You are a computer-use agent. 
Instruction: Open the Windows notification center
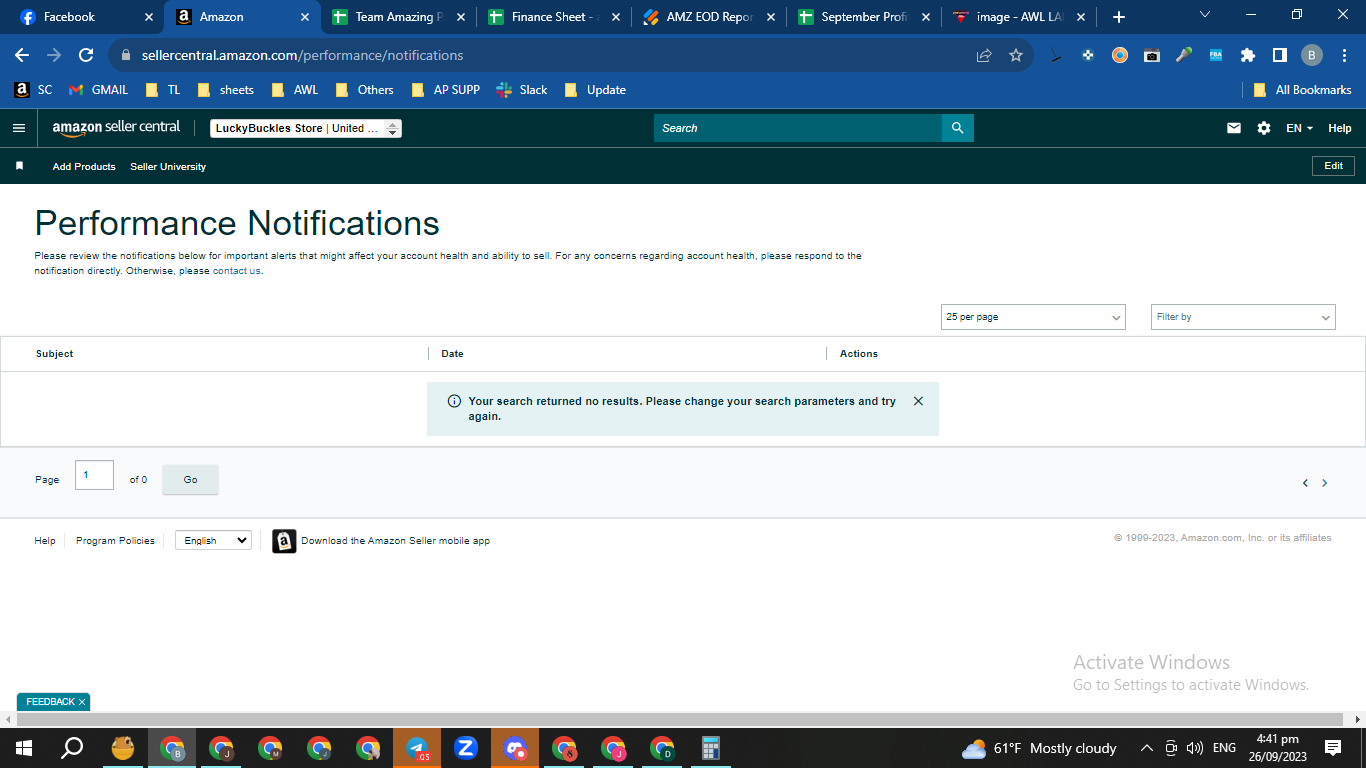pos(1333,748)
